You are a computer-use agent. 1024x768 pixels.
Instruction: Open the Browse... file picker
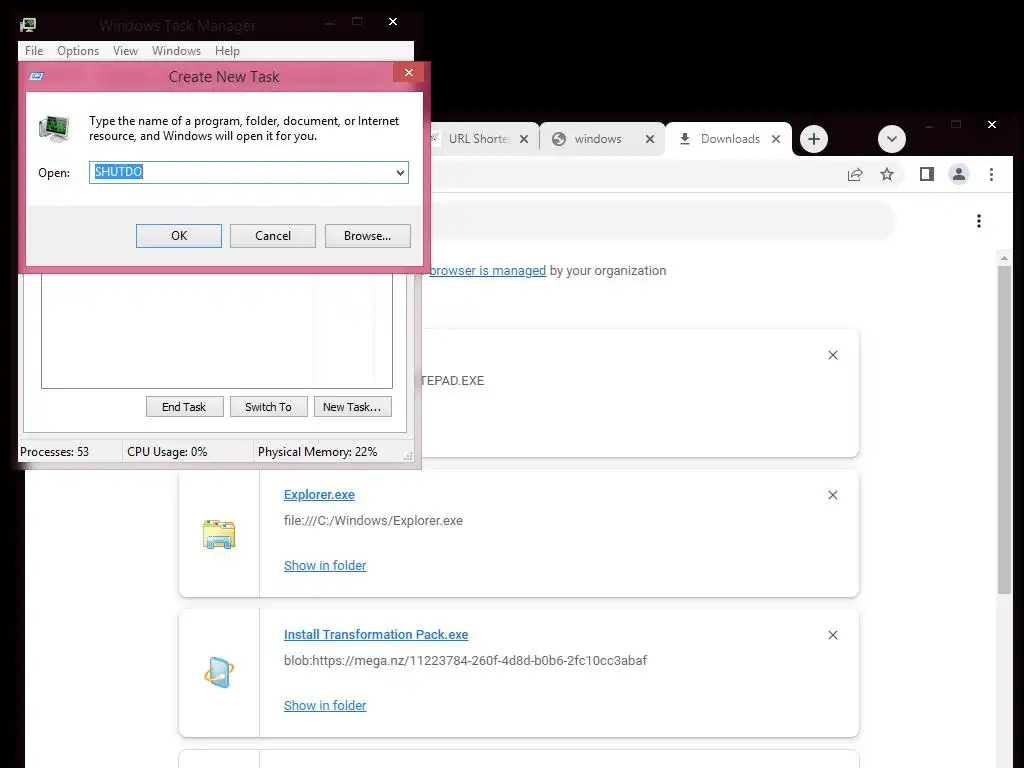(367, 236)
